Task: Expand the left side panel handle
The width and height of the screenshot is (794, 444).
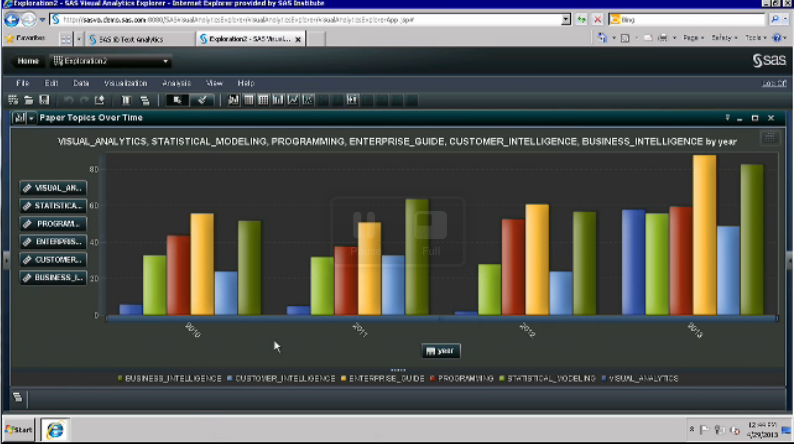Action: pos(6,261)
